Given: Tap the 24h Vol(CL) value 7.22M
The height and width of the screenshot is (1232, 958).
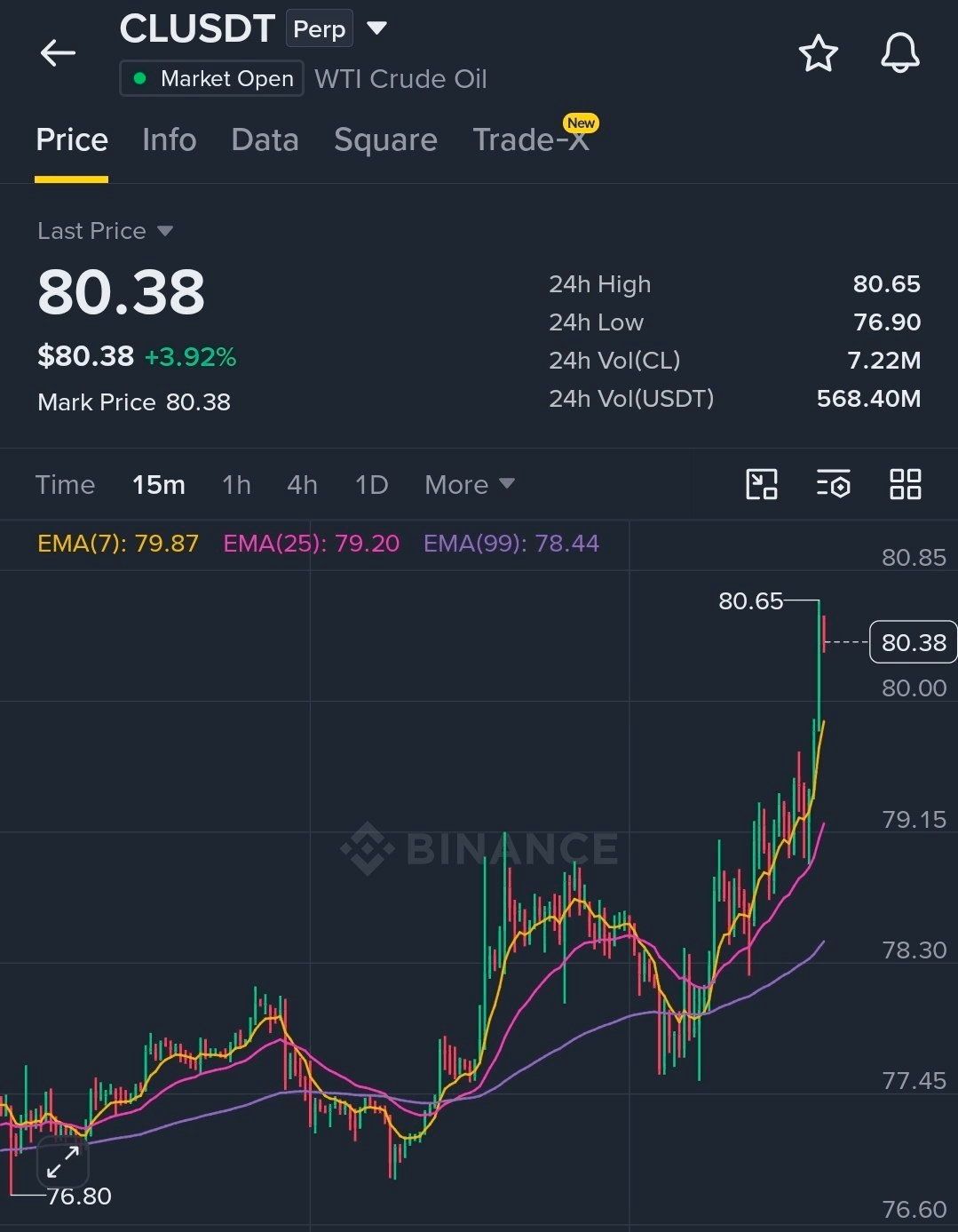Looking at the screenshot, I should coord(883,361).
